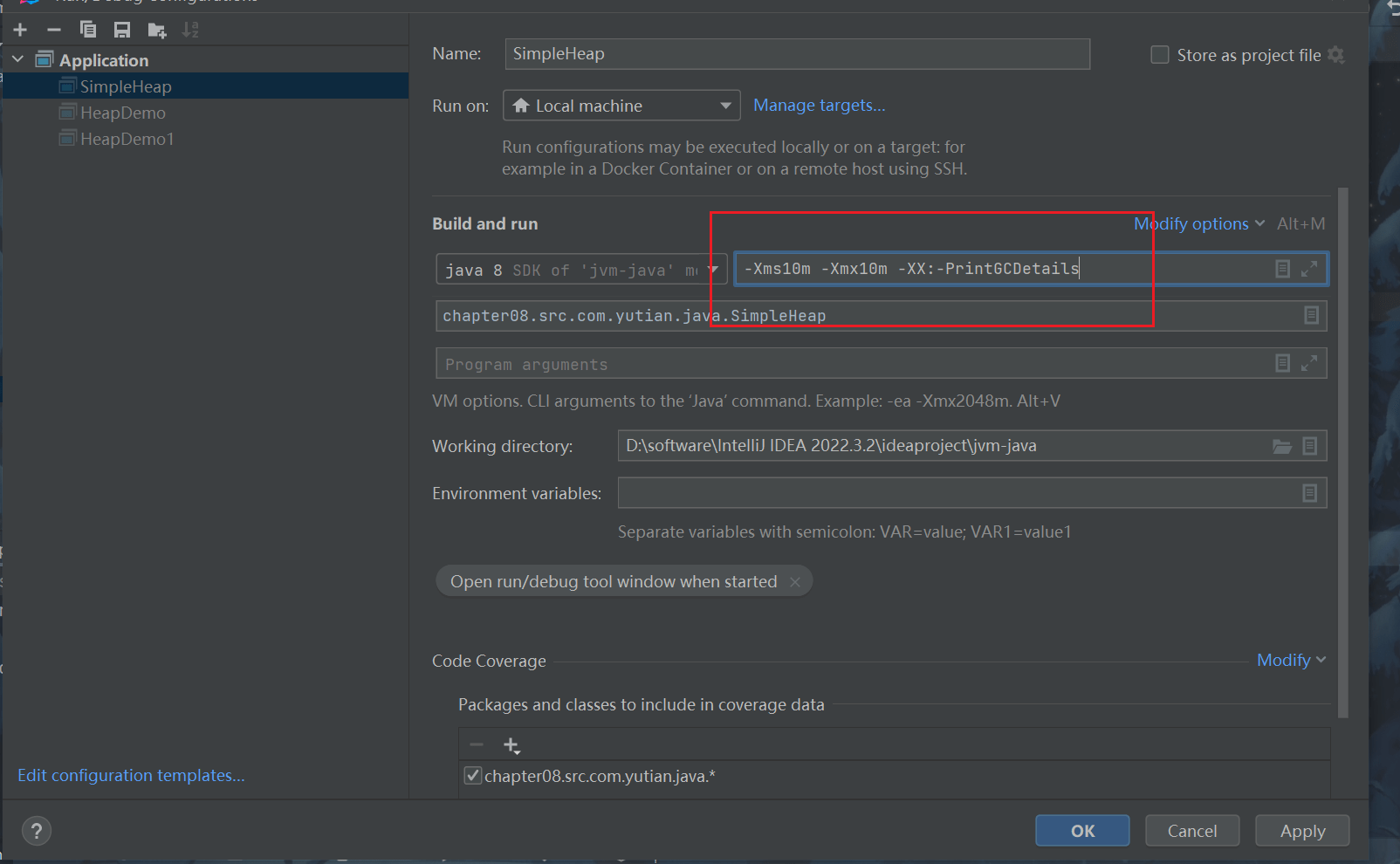Select HeapDemo1 configuration in the tree

tap(127, 140)
